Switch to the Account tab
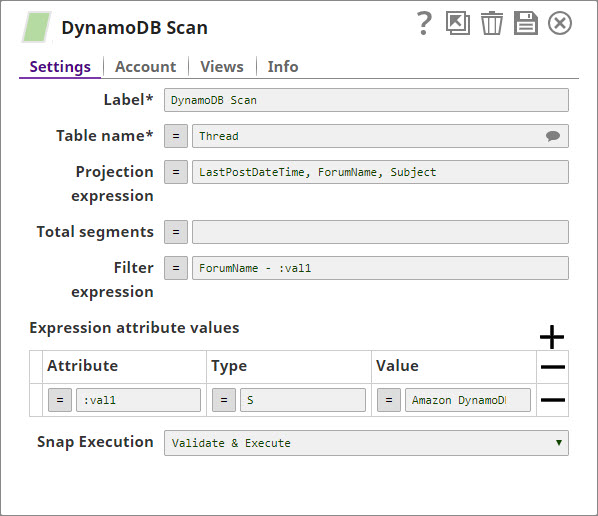598x516 pixels. coord(146,67)
